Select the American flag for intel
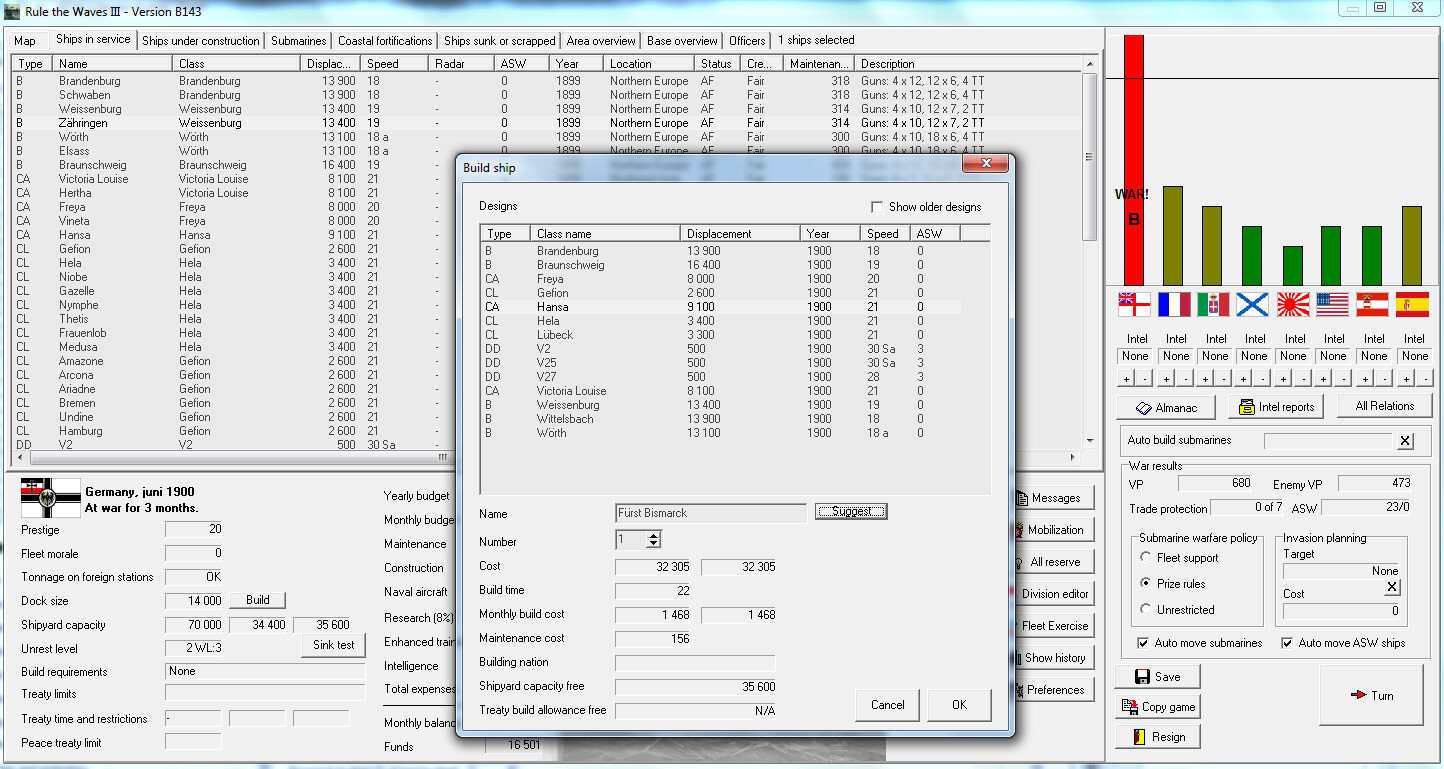 tap(1334, 303)
